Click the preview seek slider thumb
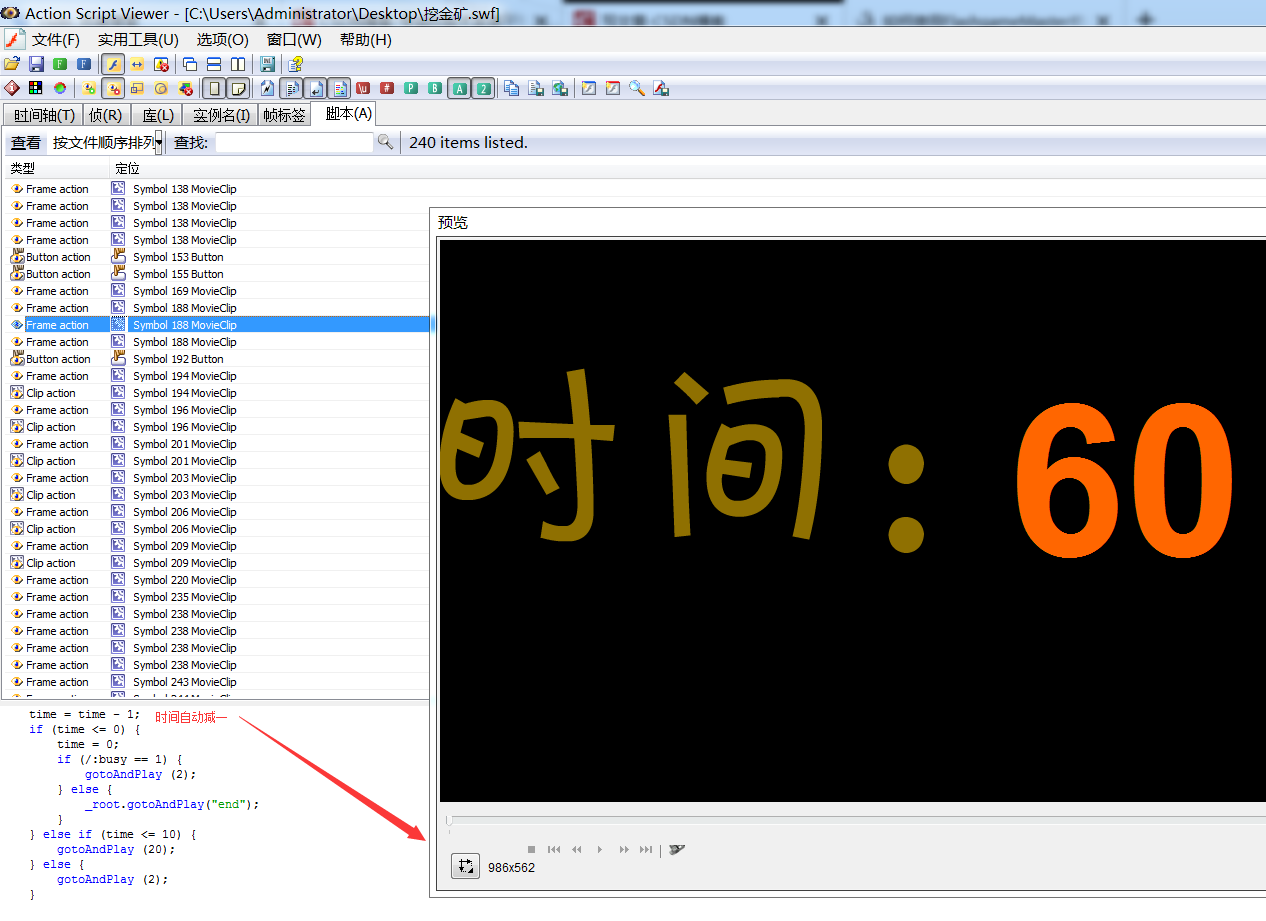 click(449, 821)
